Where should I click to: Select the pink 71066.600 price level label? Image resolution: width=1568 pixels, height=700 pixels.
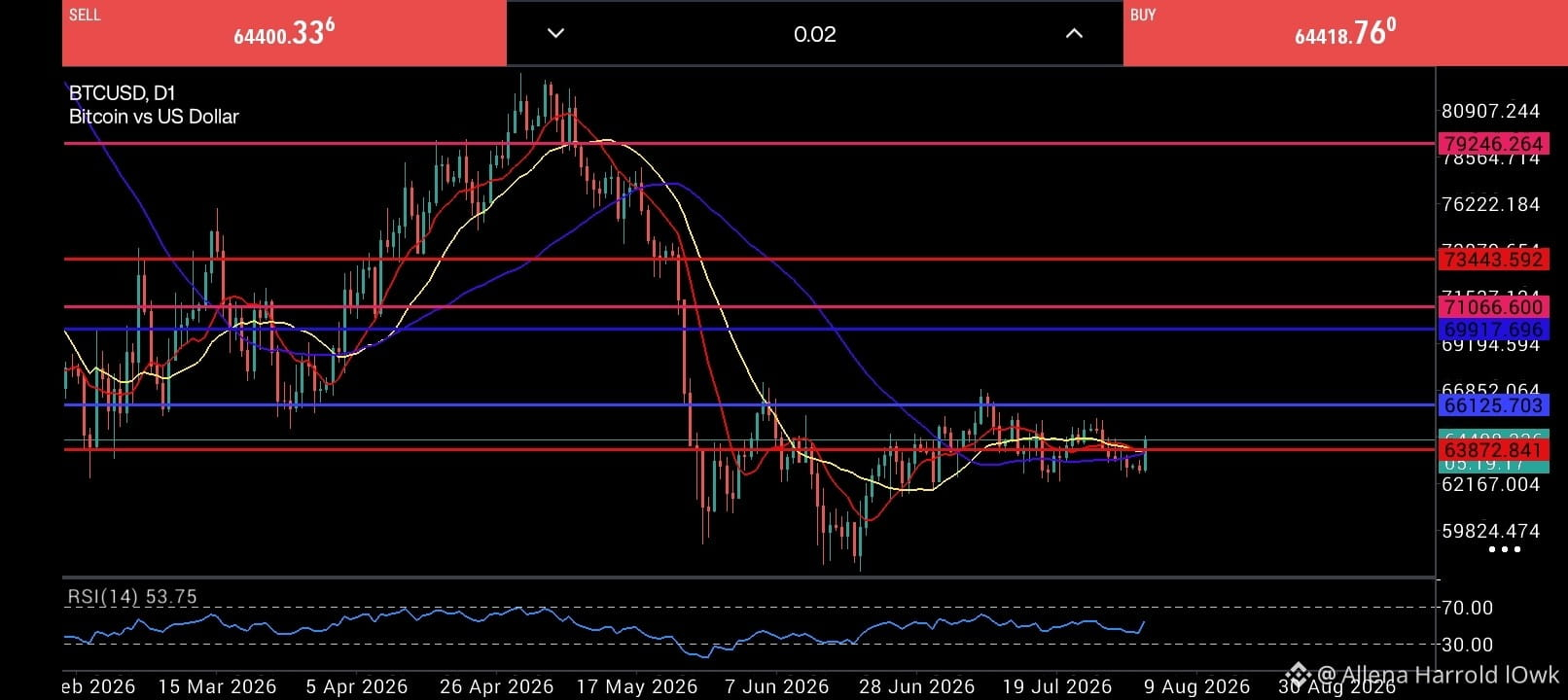tap(1492, 307)
